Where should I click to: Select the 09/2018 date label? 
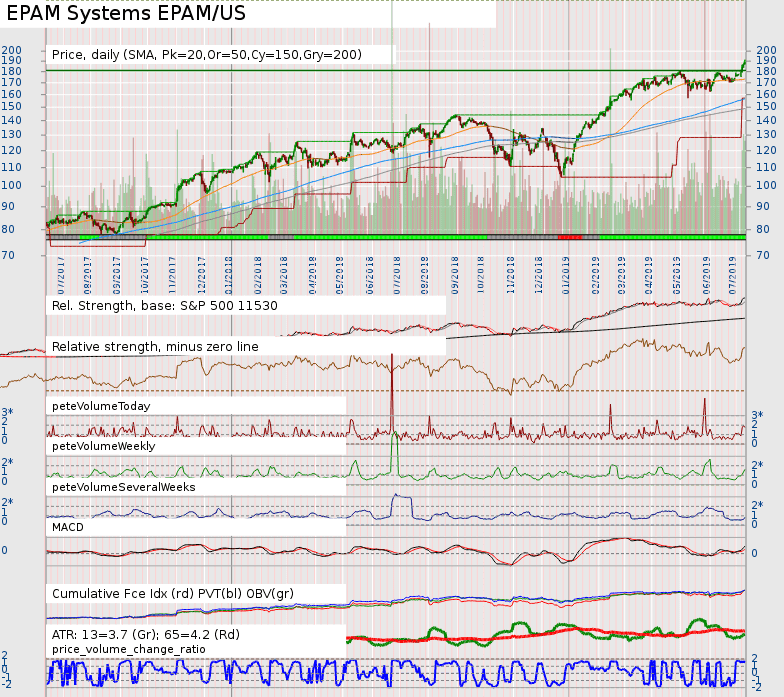tap(455, 276)
